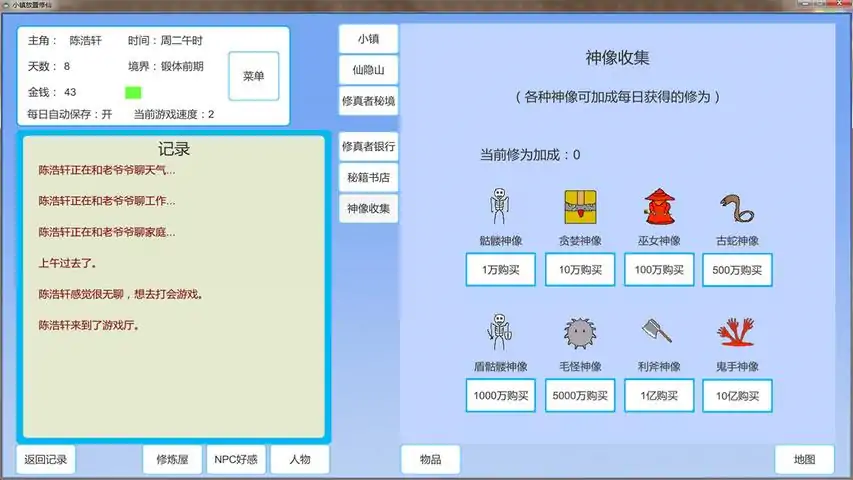
Task: Click the 返回记录 button
Action: [x=46, y=460]
